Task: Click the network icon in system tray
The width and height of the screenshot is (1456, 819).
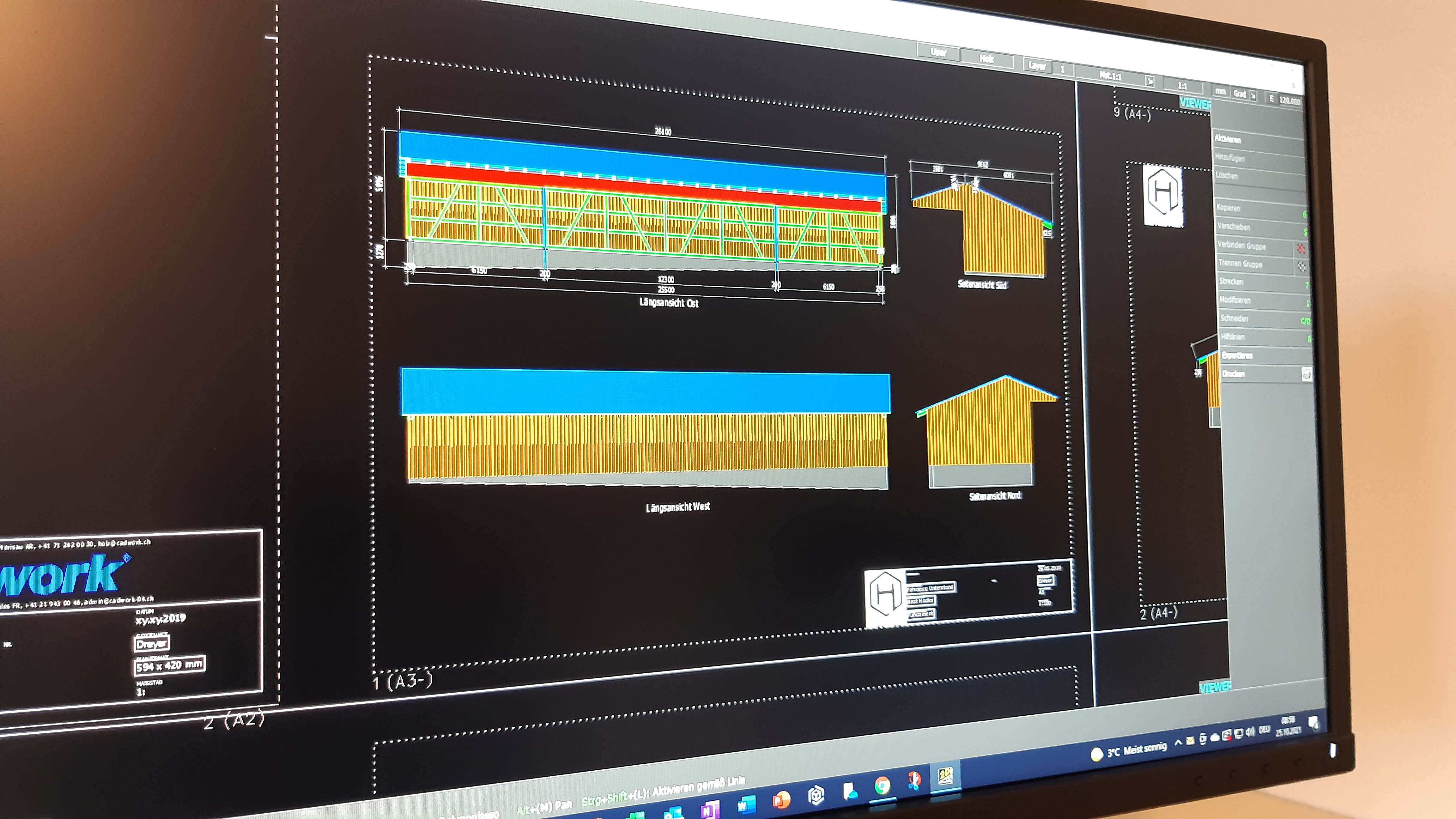Action: click(x=1239, y=734)
